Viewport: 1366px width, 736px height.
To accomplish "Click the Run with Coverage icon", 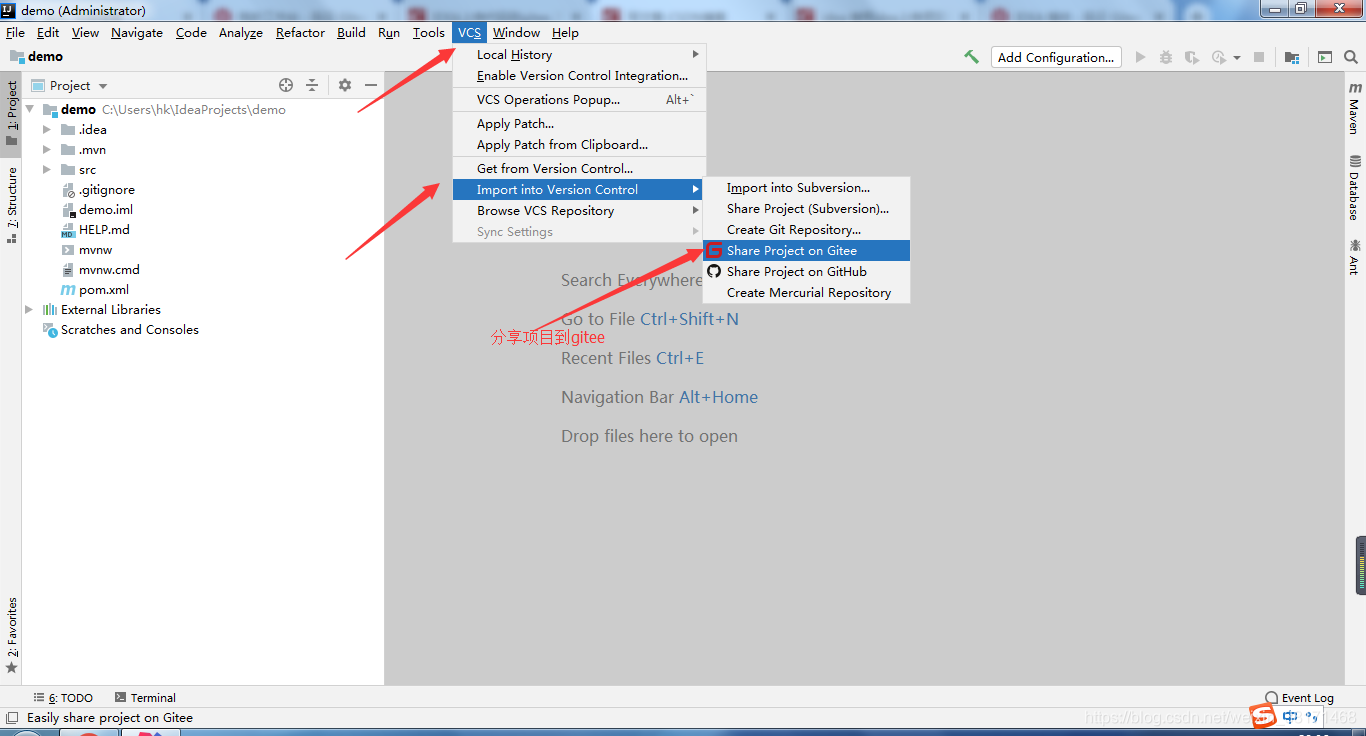I will point(1191,57).
